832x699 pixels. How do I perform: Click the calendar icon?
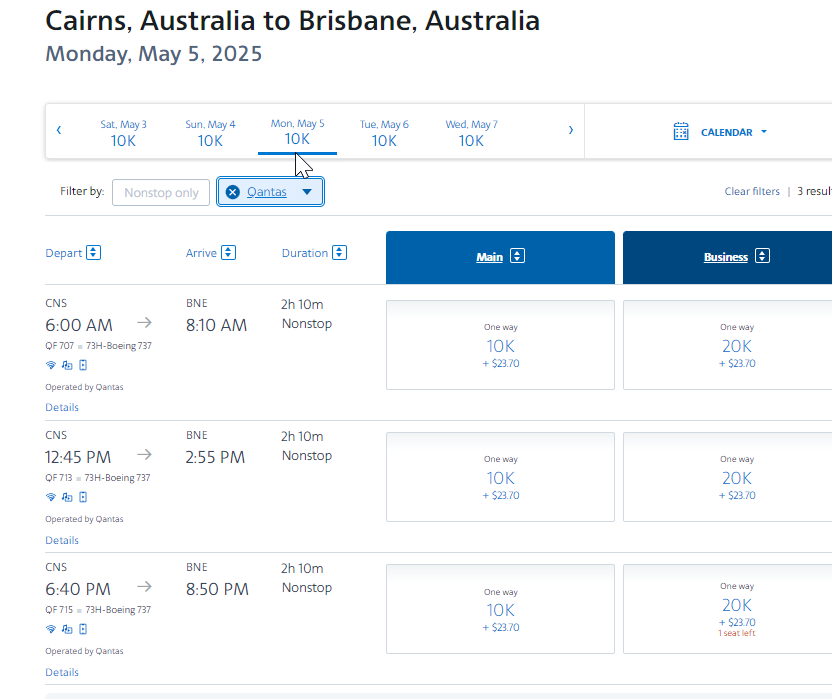[x=681, y=132]
